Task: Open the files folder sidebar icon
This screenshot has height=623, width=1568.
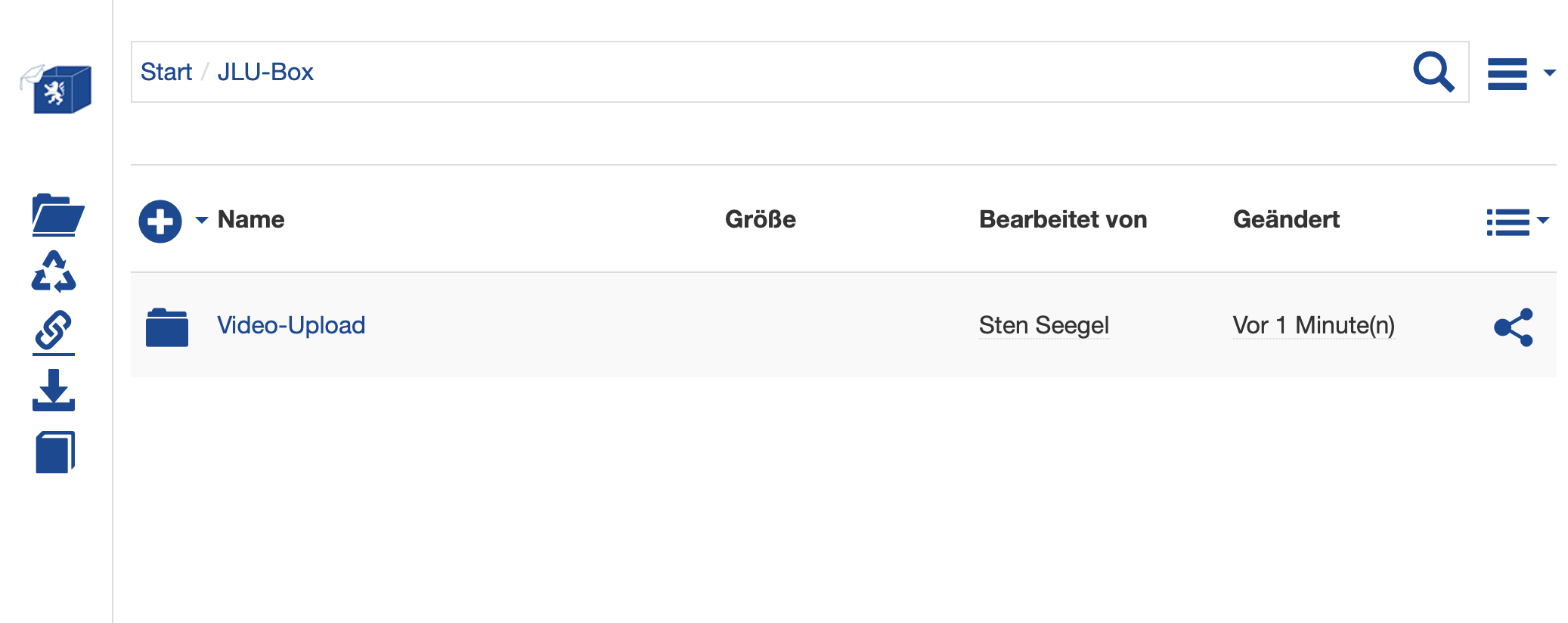Action: pyautogui.click(x=57, y=215)
